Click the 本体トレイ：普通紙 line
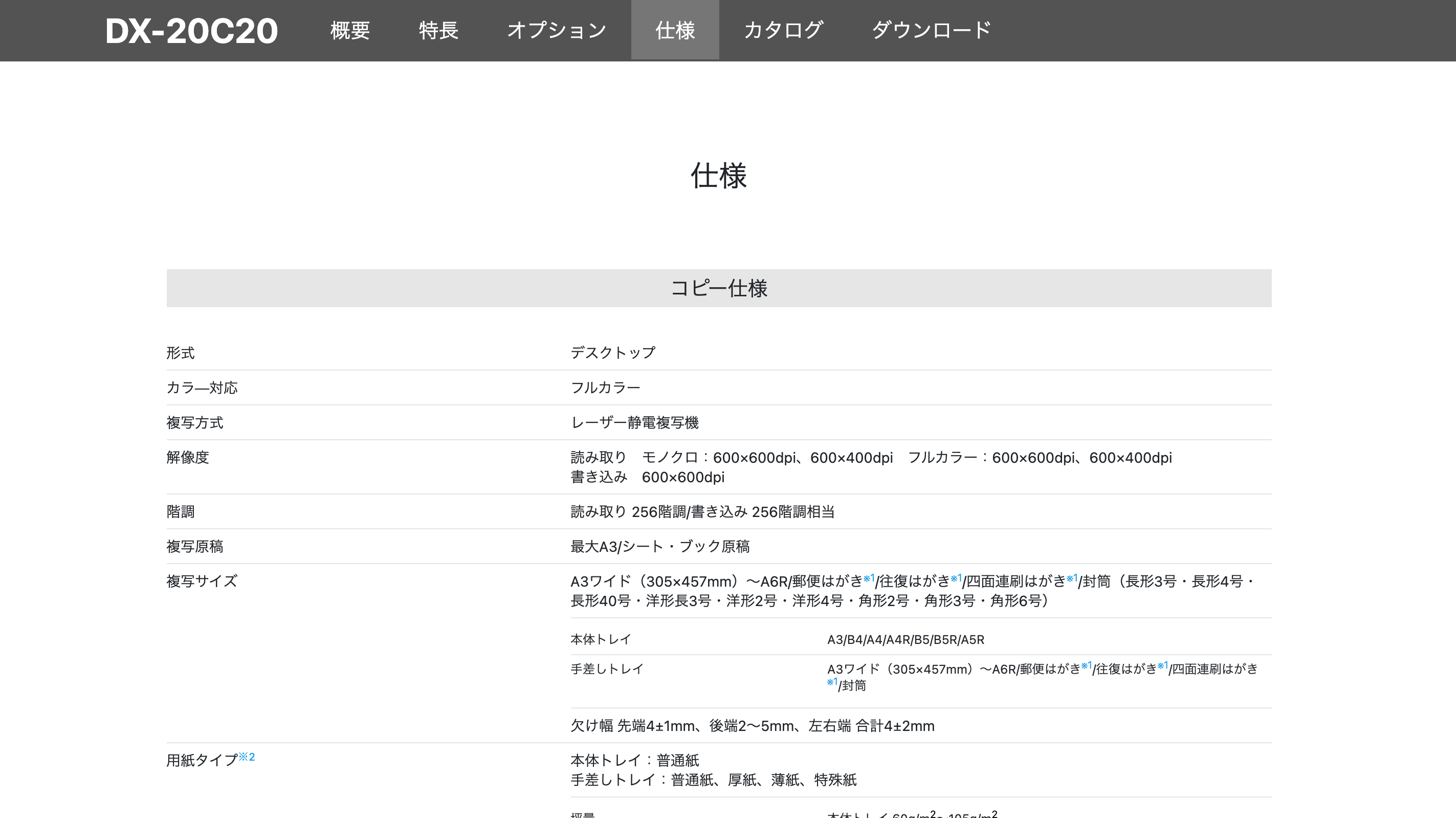Viewport: 1456px width, 818px height. (x=635, y=760)
